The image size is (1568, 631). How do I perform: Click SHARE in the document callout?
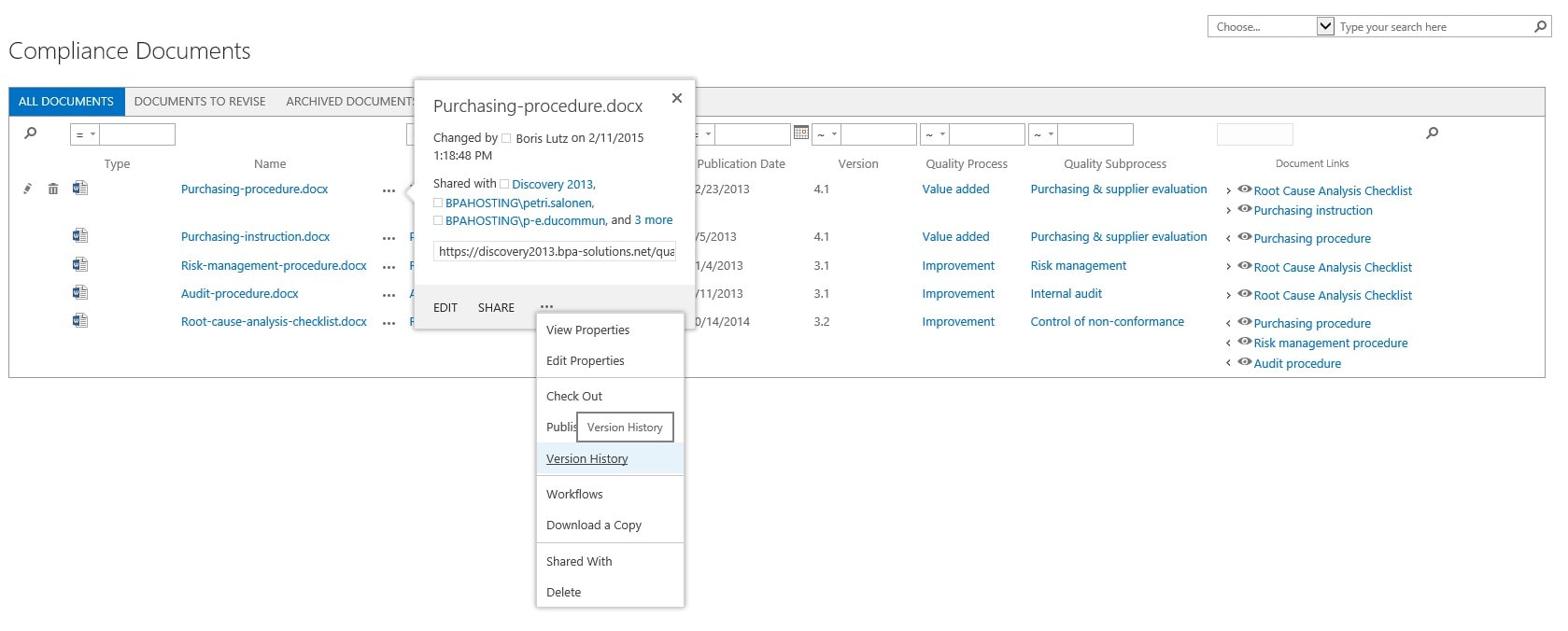pos(496,307)
